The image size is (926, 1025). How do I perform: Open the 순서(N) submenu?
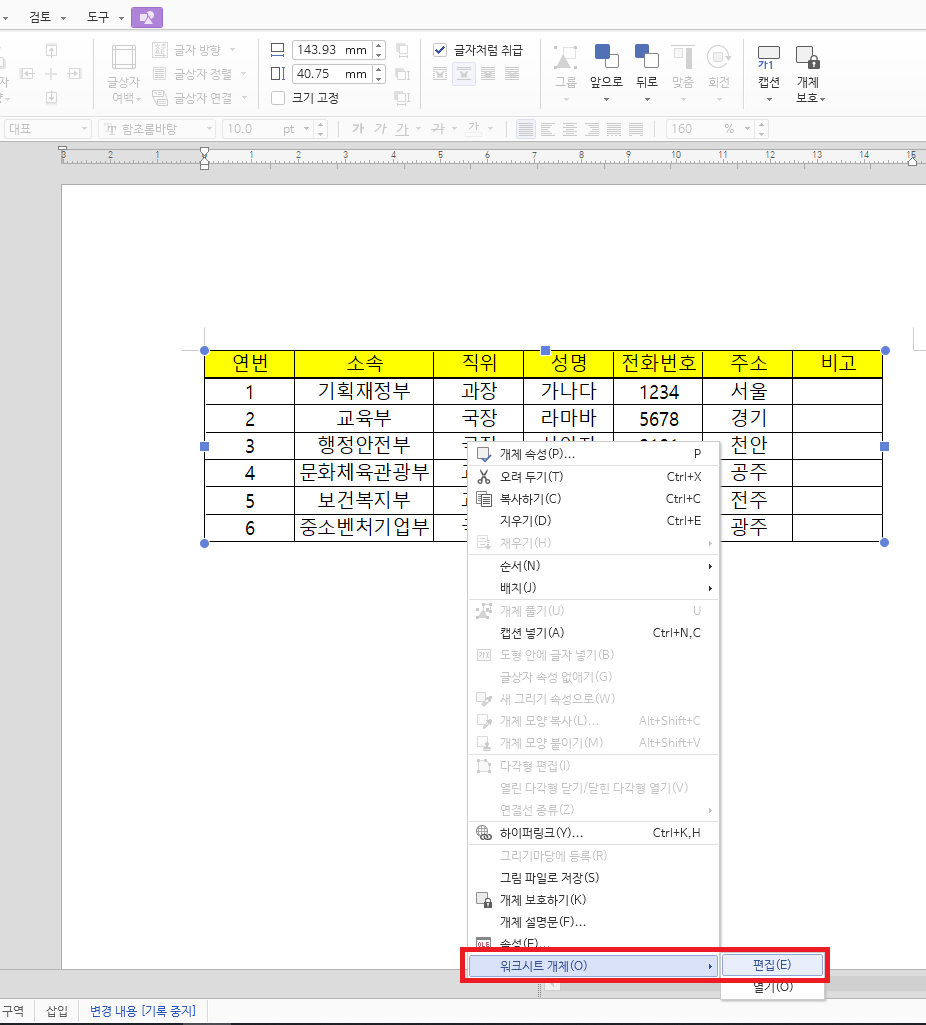pos(593,566)
